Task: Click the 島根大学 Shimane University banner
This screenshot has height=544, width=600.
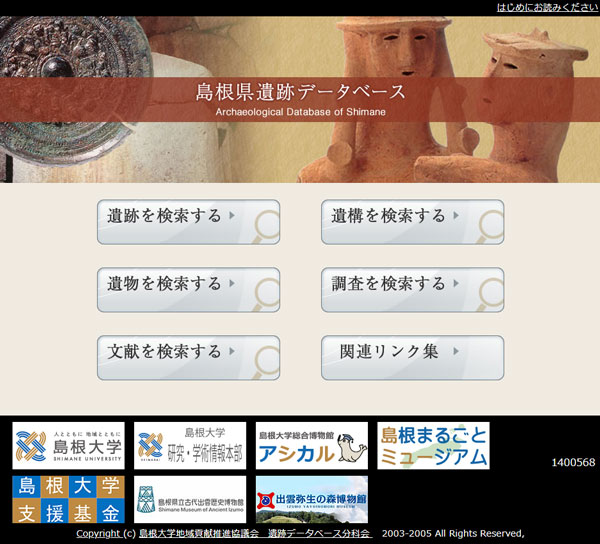Action: (68, 446)
